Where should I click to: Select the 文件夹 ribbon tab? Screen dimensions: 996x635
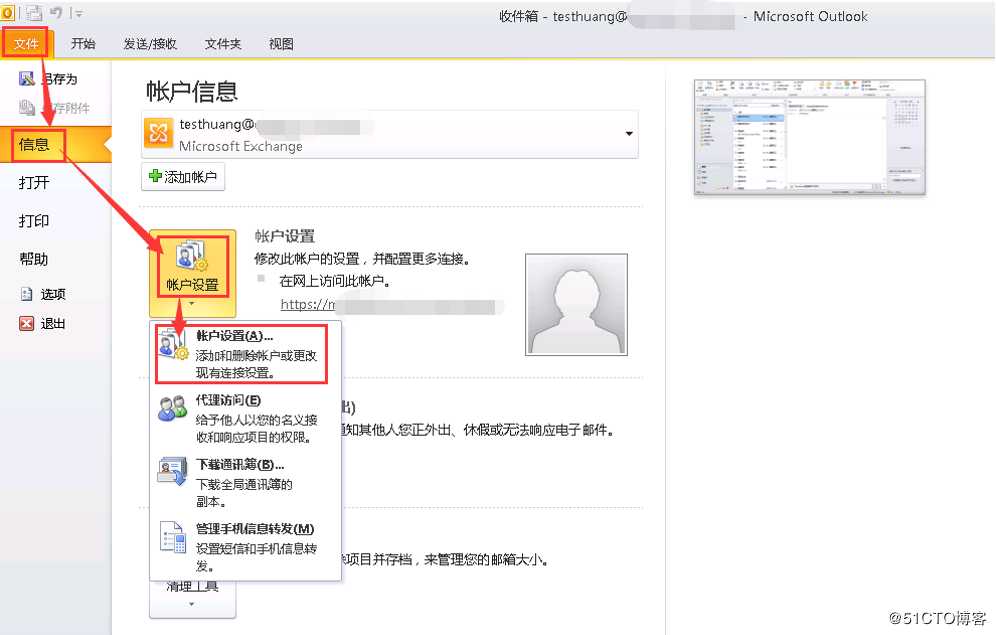coord(222,43)
